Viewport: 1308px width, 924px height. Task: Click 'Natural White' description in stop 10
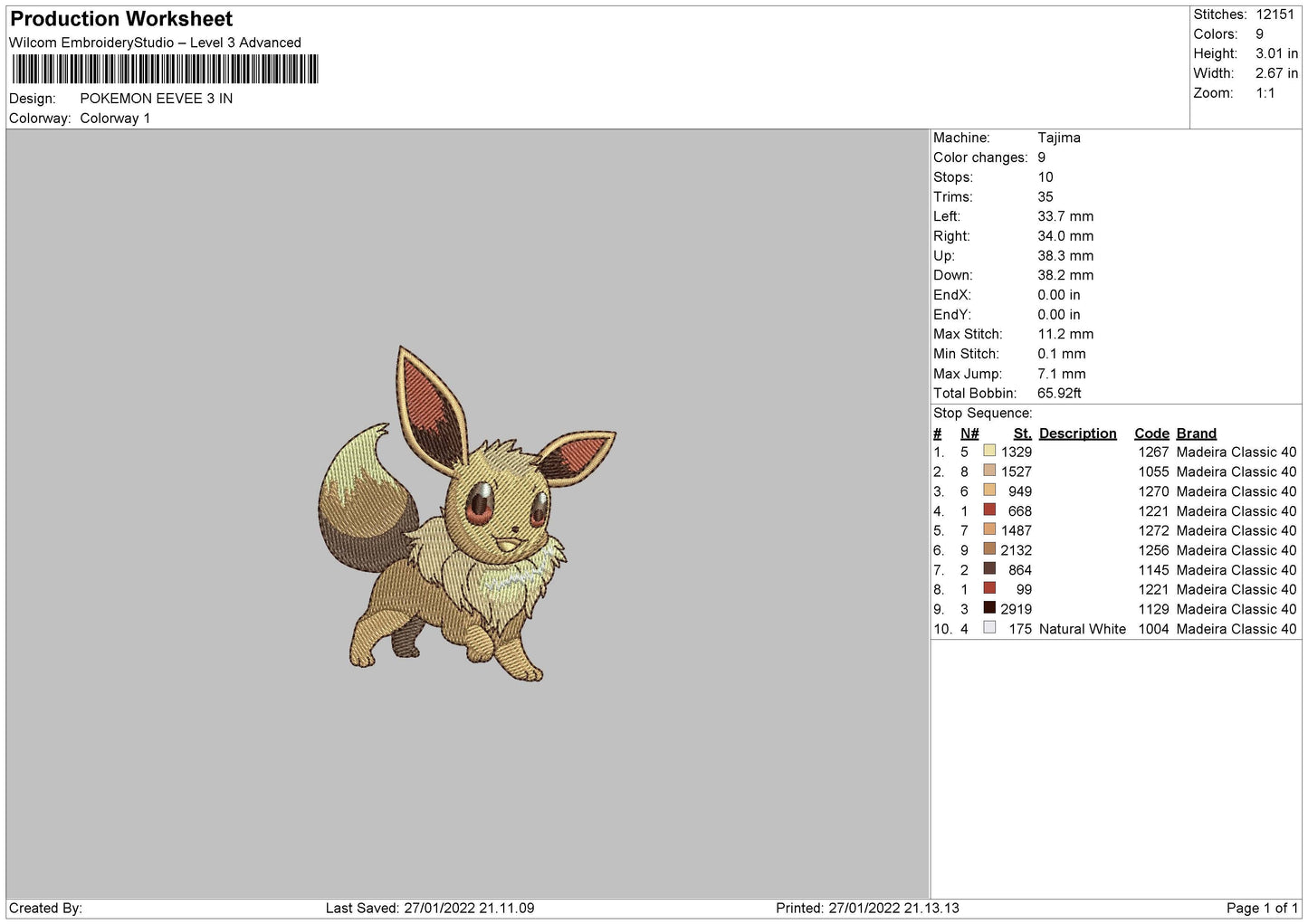(x=1083, y=629)
